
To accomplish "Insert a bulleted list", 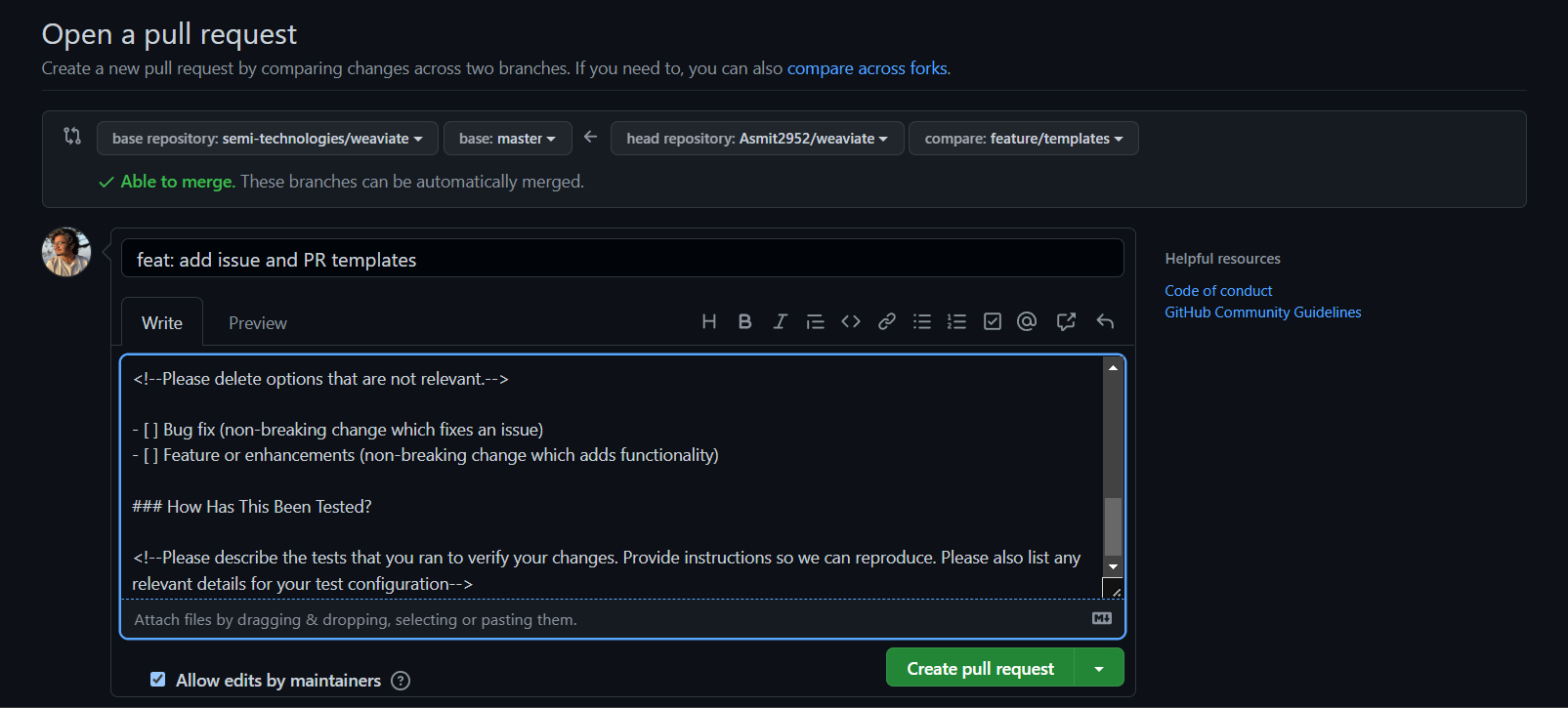I will 921,321.
